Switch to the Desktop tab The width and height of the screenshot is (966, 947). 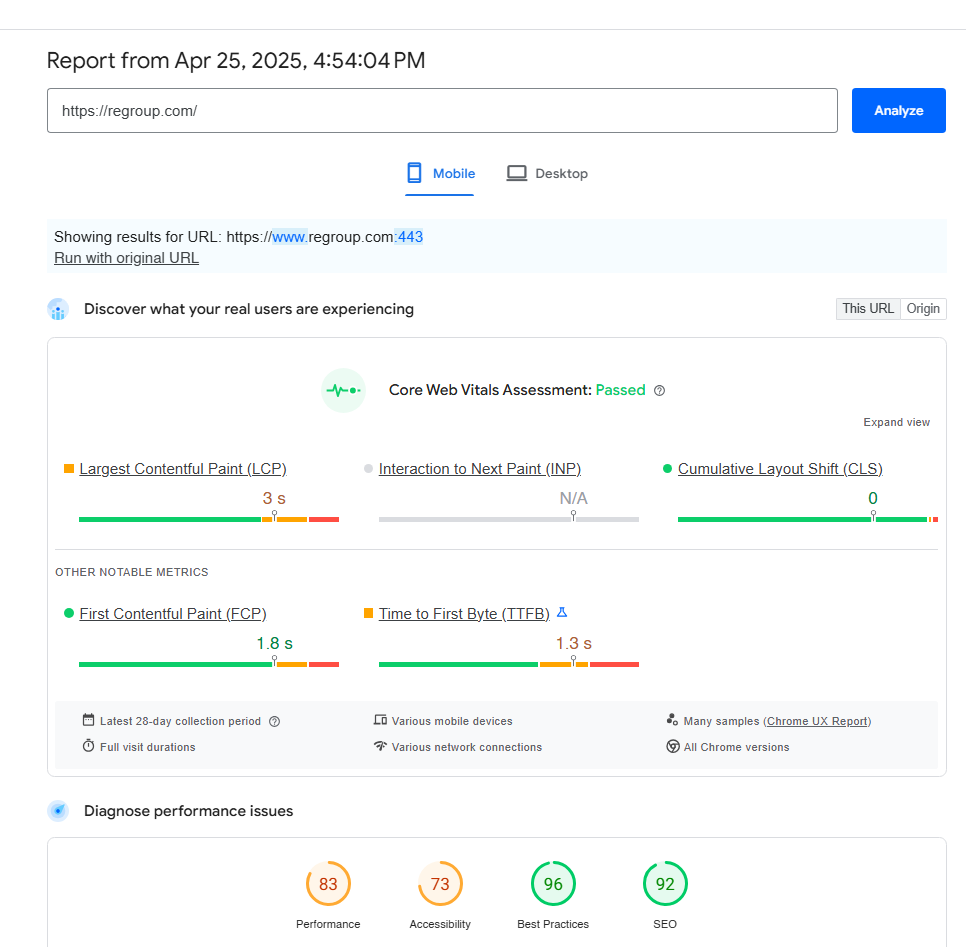(547, 174)
